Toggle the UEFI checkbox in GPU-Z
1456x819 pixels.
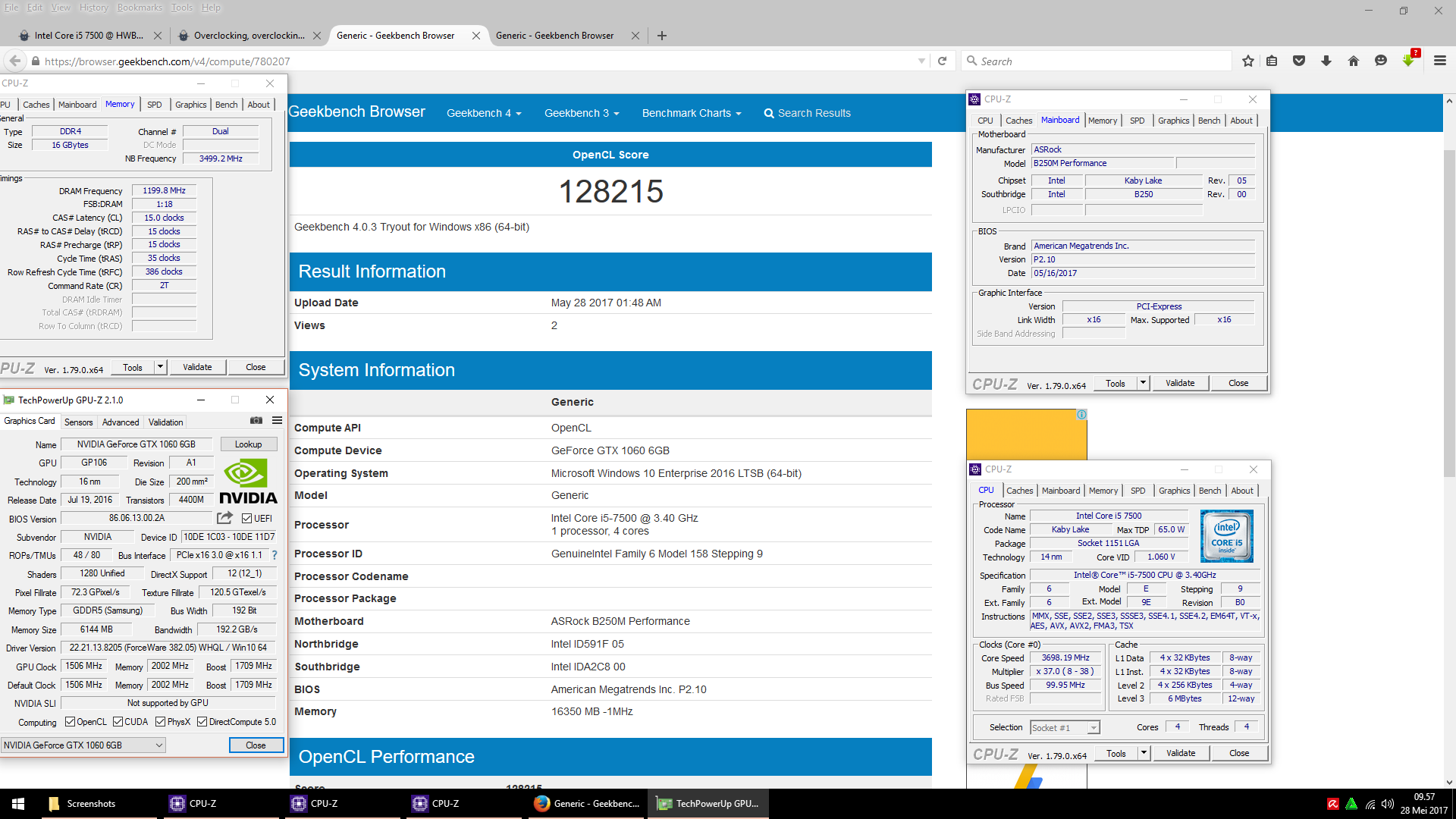246,518
